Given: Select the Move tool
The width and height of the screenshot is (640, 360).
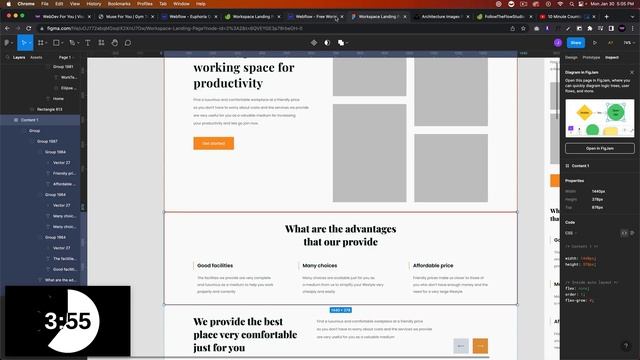Looking at the screenshot, I should [23, 43].
